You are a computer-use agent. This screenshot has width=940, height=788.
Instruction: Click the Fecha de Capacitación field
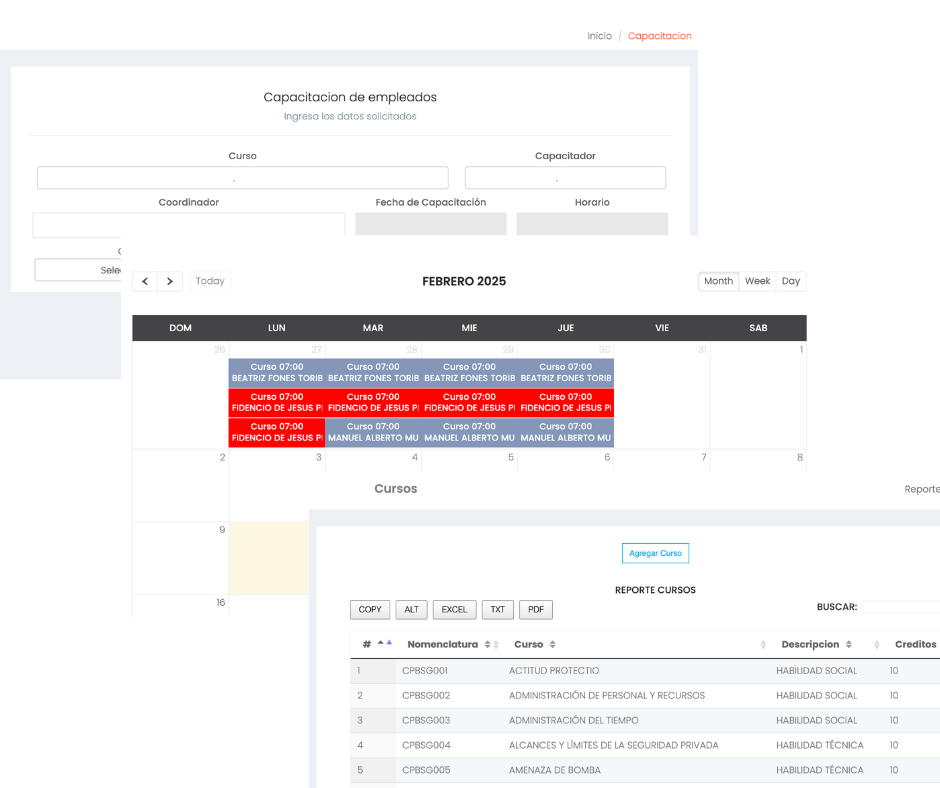tap(430, 224)
